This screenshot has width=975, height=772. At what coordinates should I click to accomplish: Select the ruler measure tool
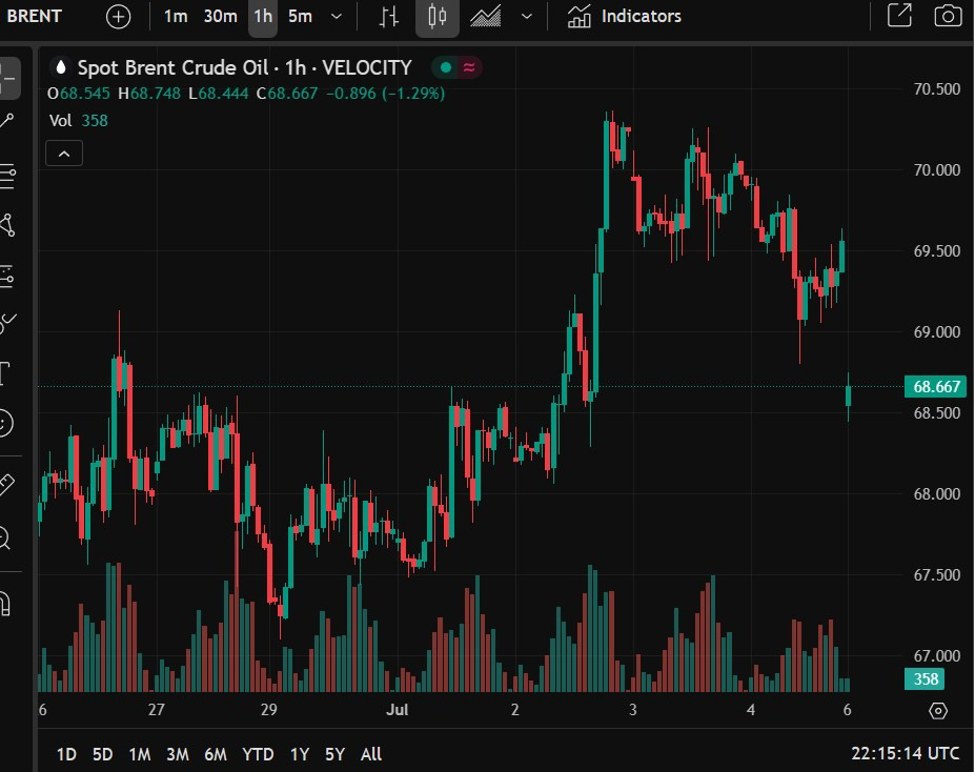pyautogui.click(x=5, y=485)
